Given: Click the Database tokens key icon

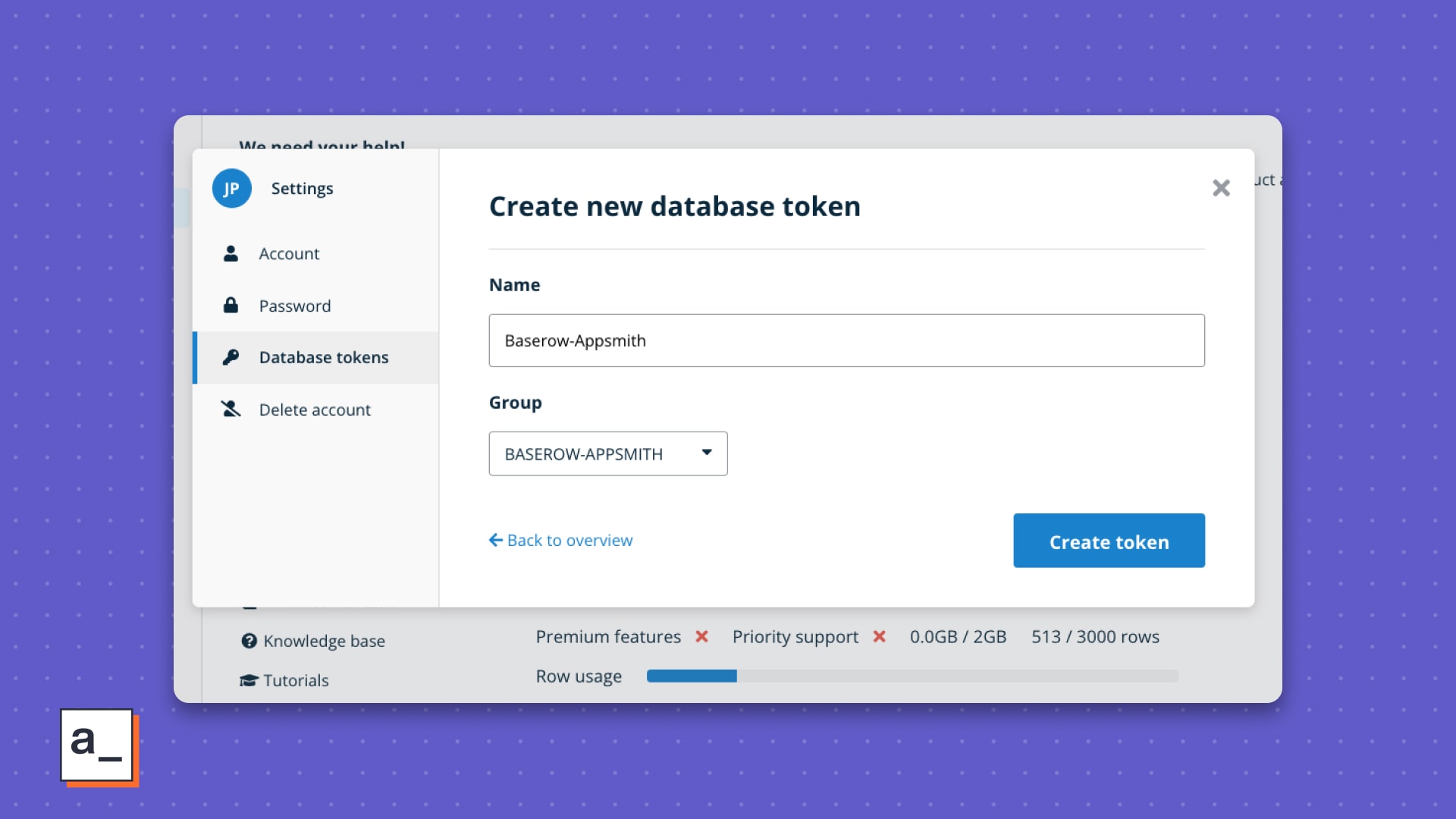Looking at the screenshot, I should point(231,357).
